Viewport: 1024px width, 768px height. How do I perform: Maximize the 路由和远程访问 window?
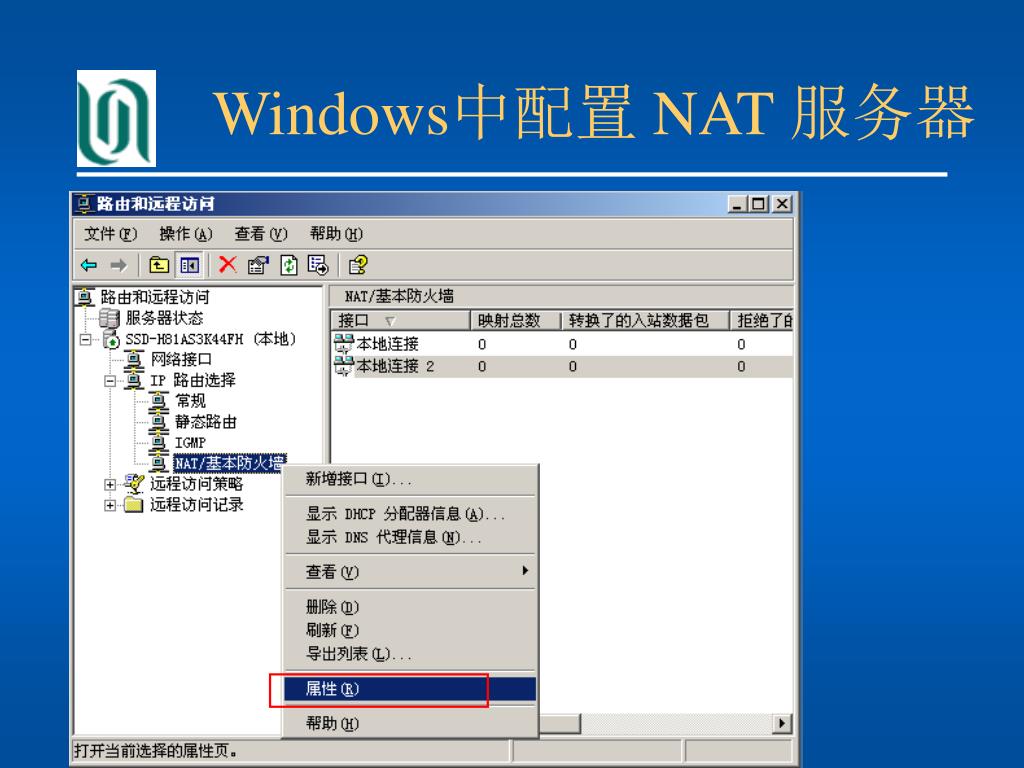[x=758, y=204]
